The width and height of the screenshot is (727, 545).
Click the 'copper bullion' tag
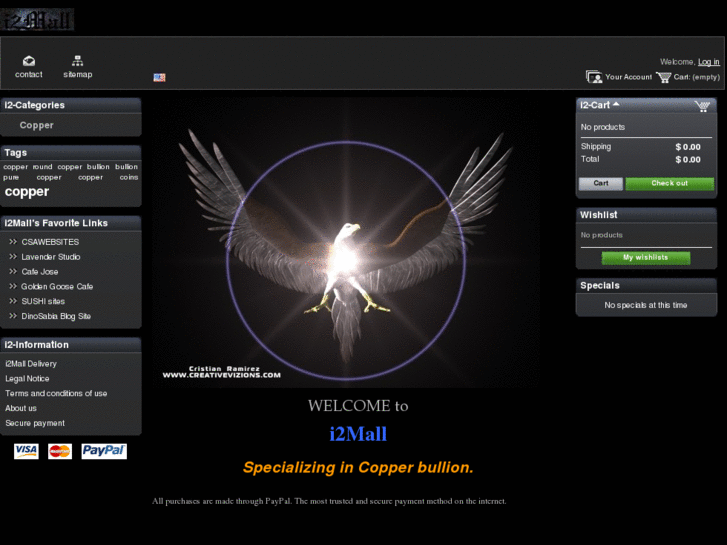(x=83, y=167)
